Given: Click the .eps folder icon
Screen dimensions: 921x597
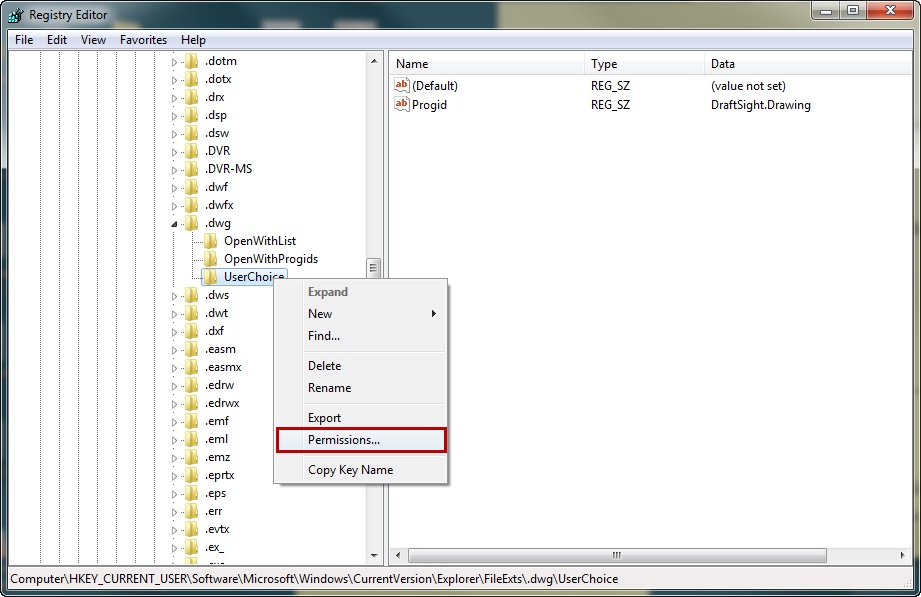Looking at the screenshot, I should pos(191,494).
